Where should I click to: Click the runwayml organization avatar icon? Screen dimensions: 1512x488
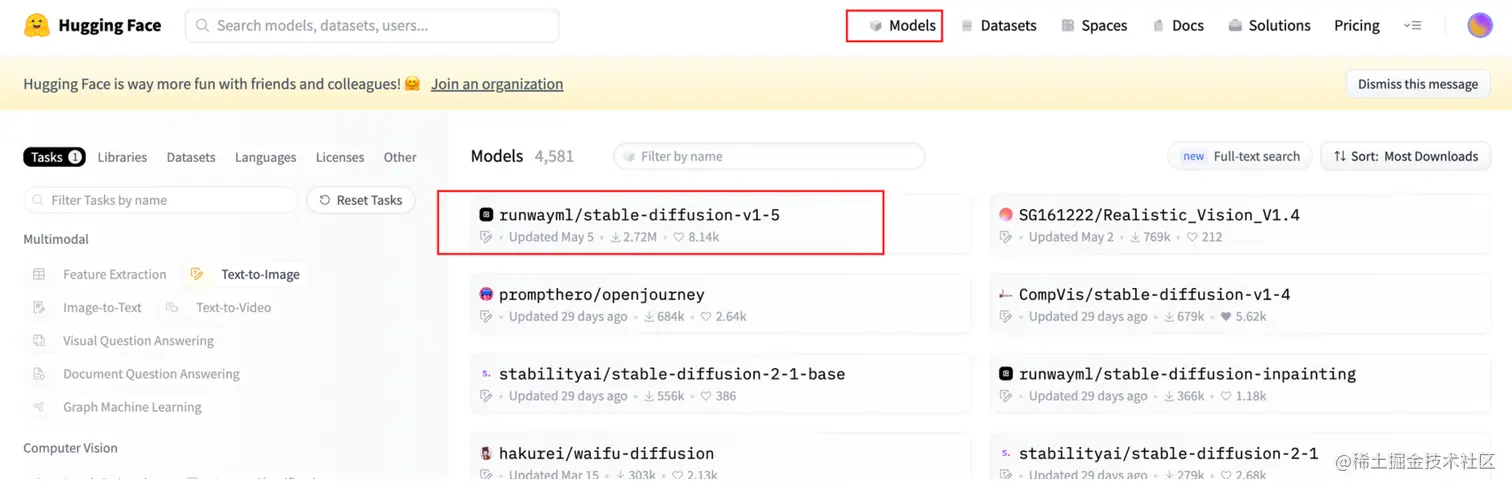(487, 214)
